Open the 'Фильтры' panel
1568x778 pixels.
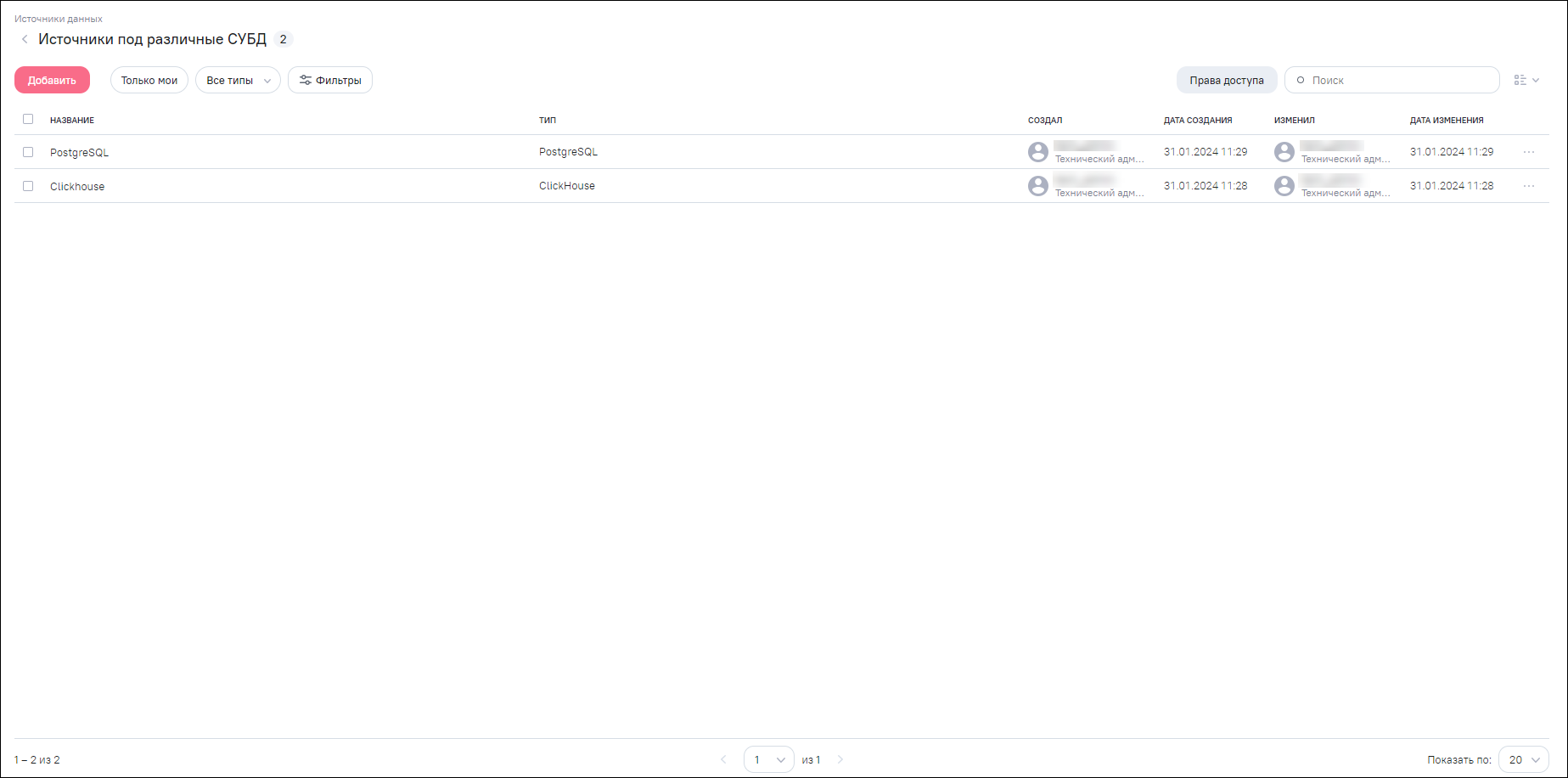click(x=330, y=80)
